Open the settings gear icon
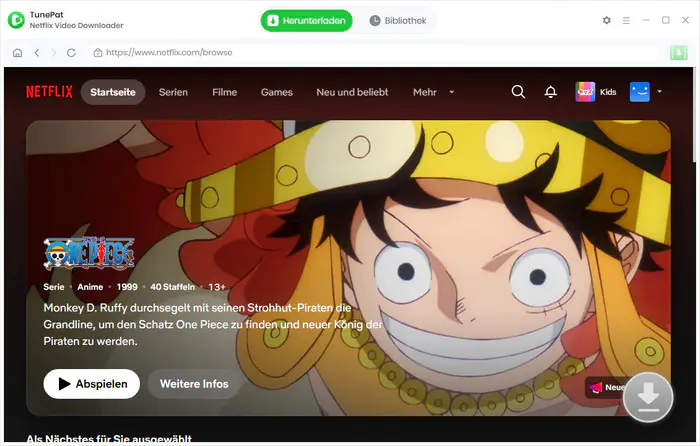 click(x=606, y=20)
